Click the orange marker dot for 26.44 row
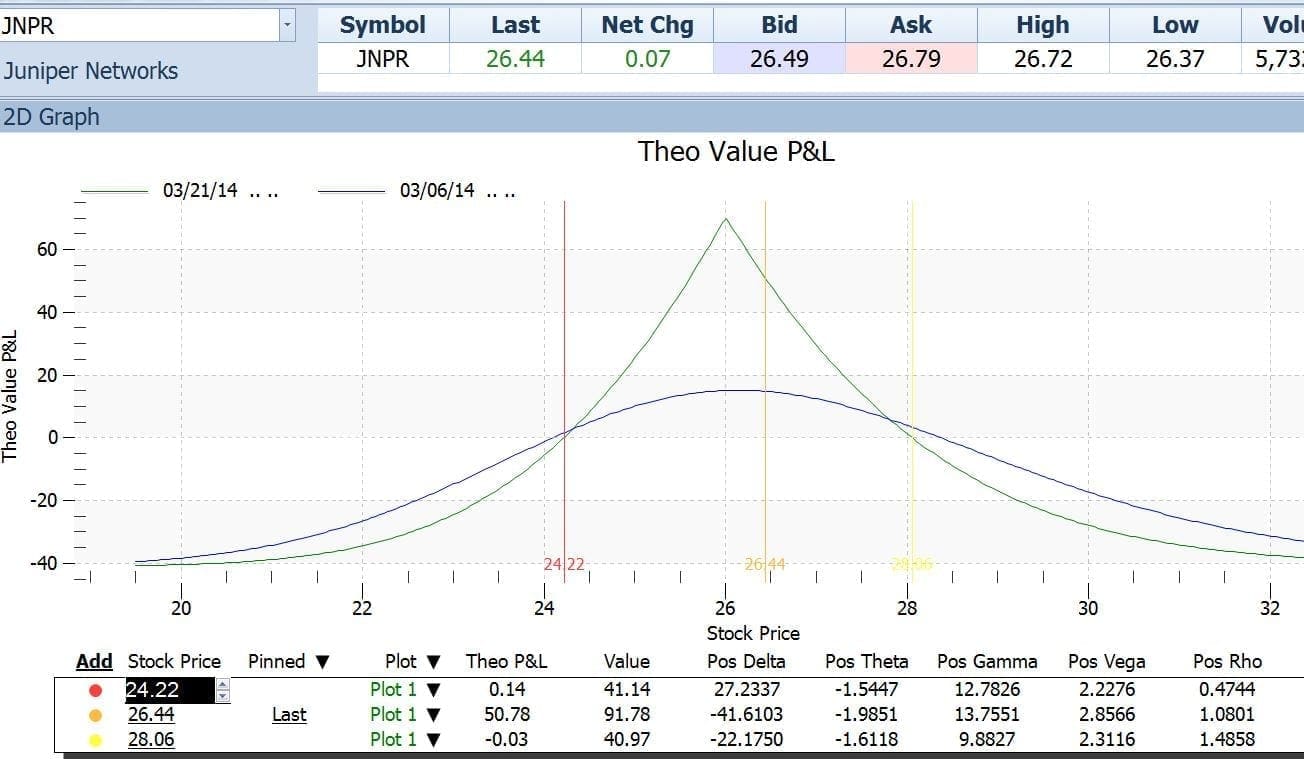 (96, 715)
